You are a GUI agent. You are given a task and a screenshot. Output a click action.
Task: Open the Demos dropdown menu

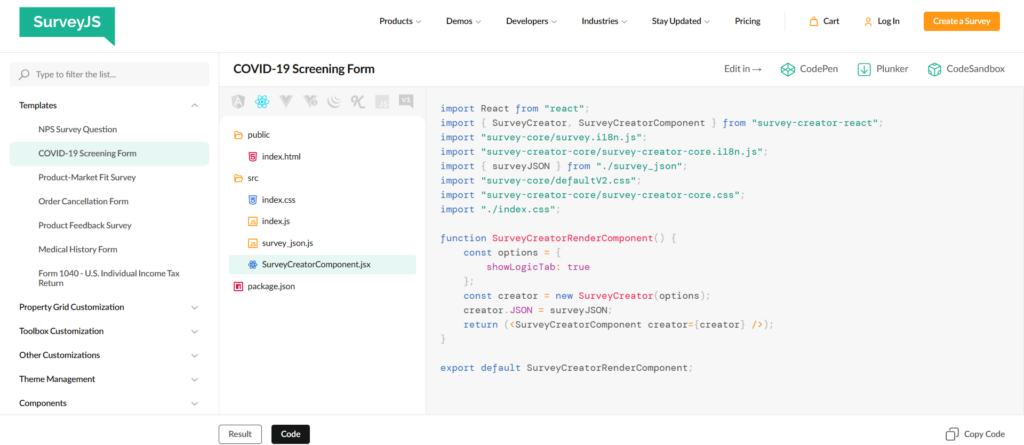tap(463, 21)
